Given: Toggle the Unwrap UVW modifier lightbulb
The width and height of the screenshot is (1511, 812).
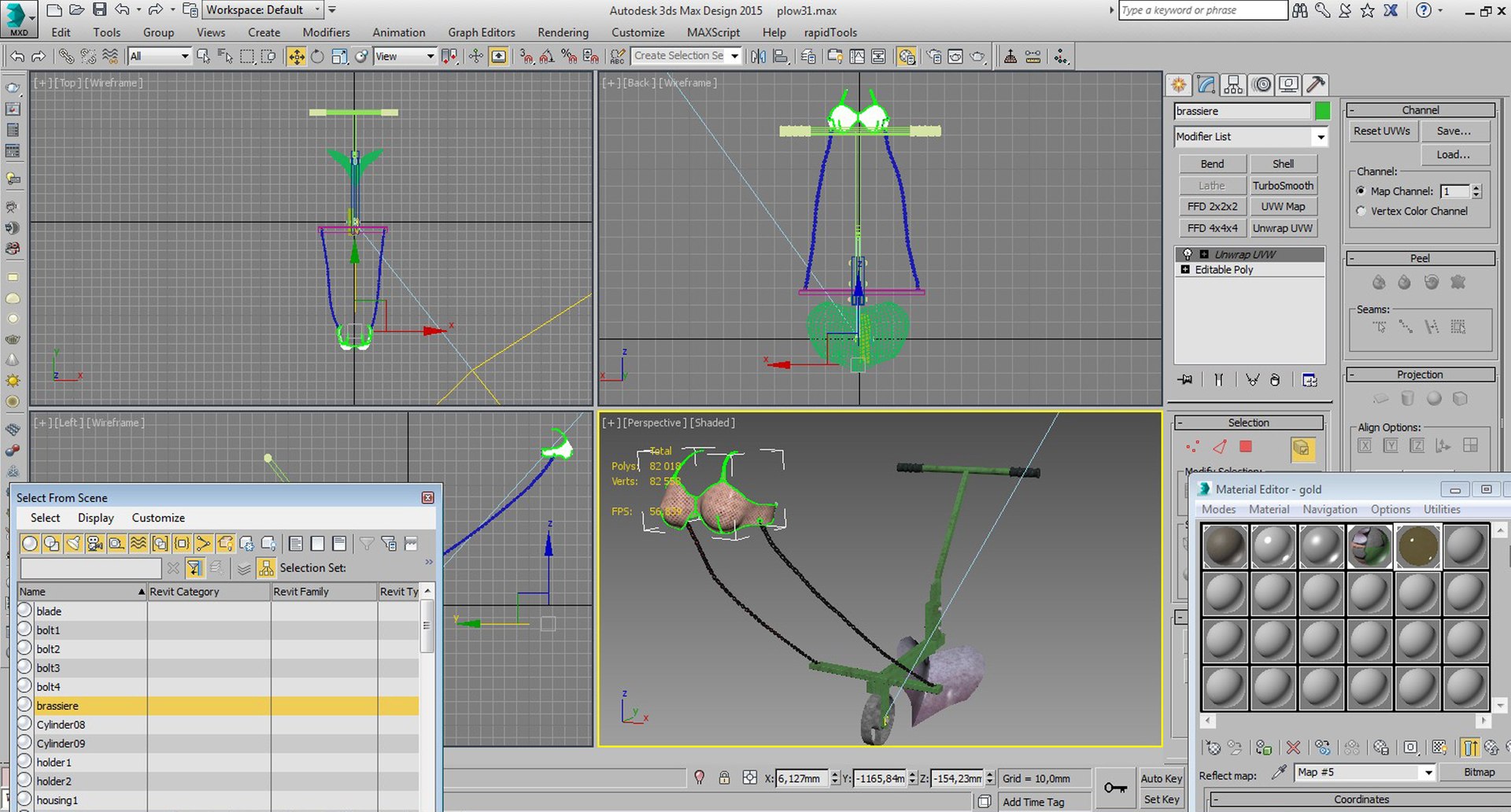Looking at the screenshot, I should [x=1188, y=254].
